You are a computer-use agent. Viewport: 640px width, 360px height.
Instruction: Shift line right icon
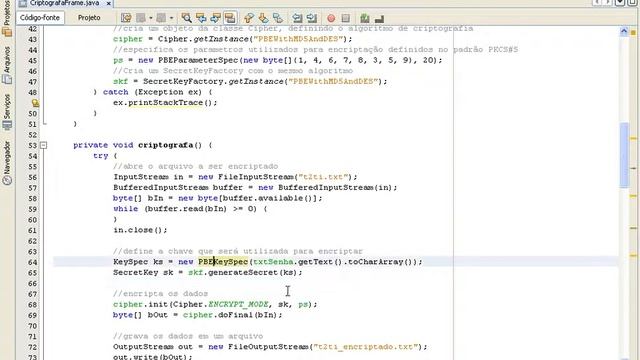tap(312, 18)
